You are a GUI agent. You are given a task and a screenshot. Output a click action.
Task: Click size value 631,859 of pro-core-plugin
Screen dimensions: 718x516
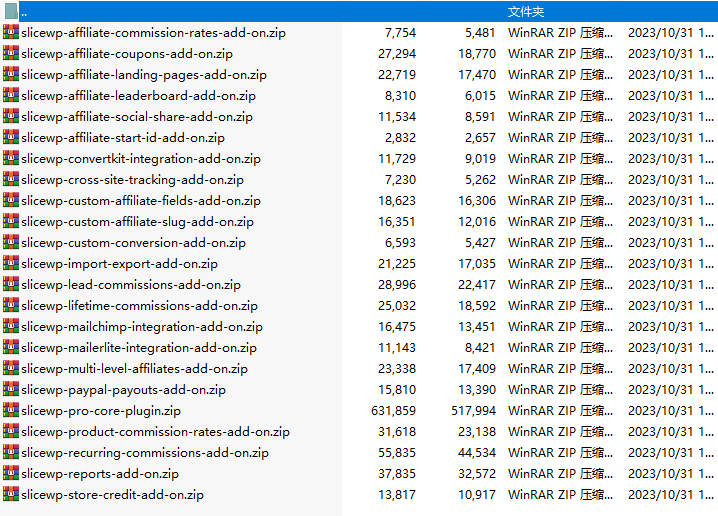coord(393,411)
